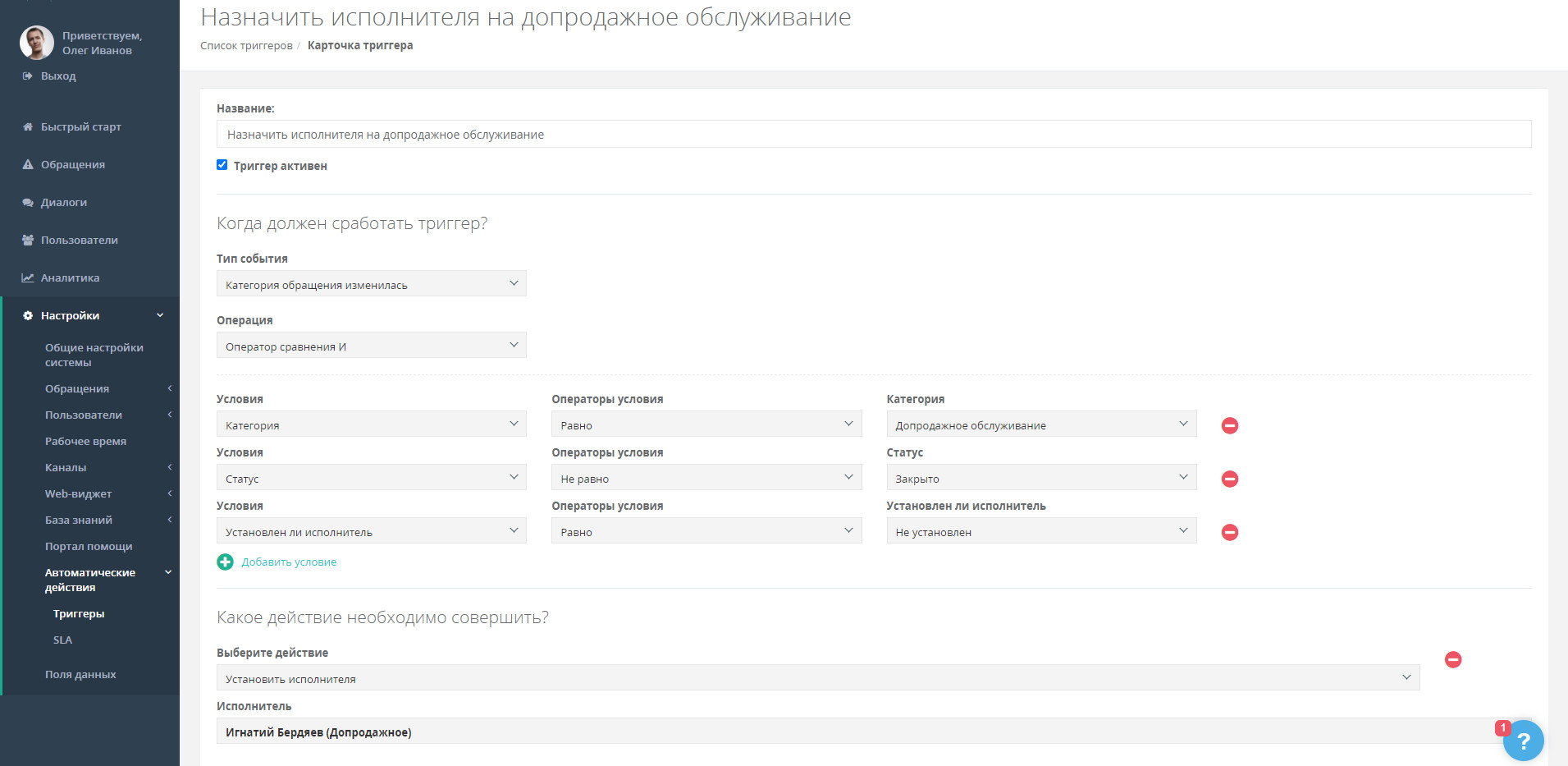1568x766 pixels.
Task: Open the Исполнитель field with Игнатий Бердяев
Action: coord(874,732)
